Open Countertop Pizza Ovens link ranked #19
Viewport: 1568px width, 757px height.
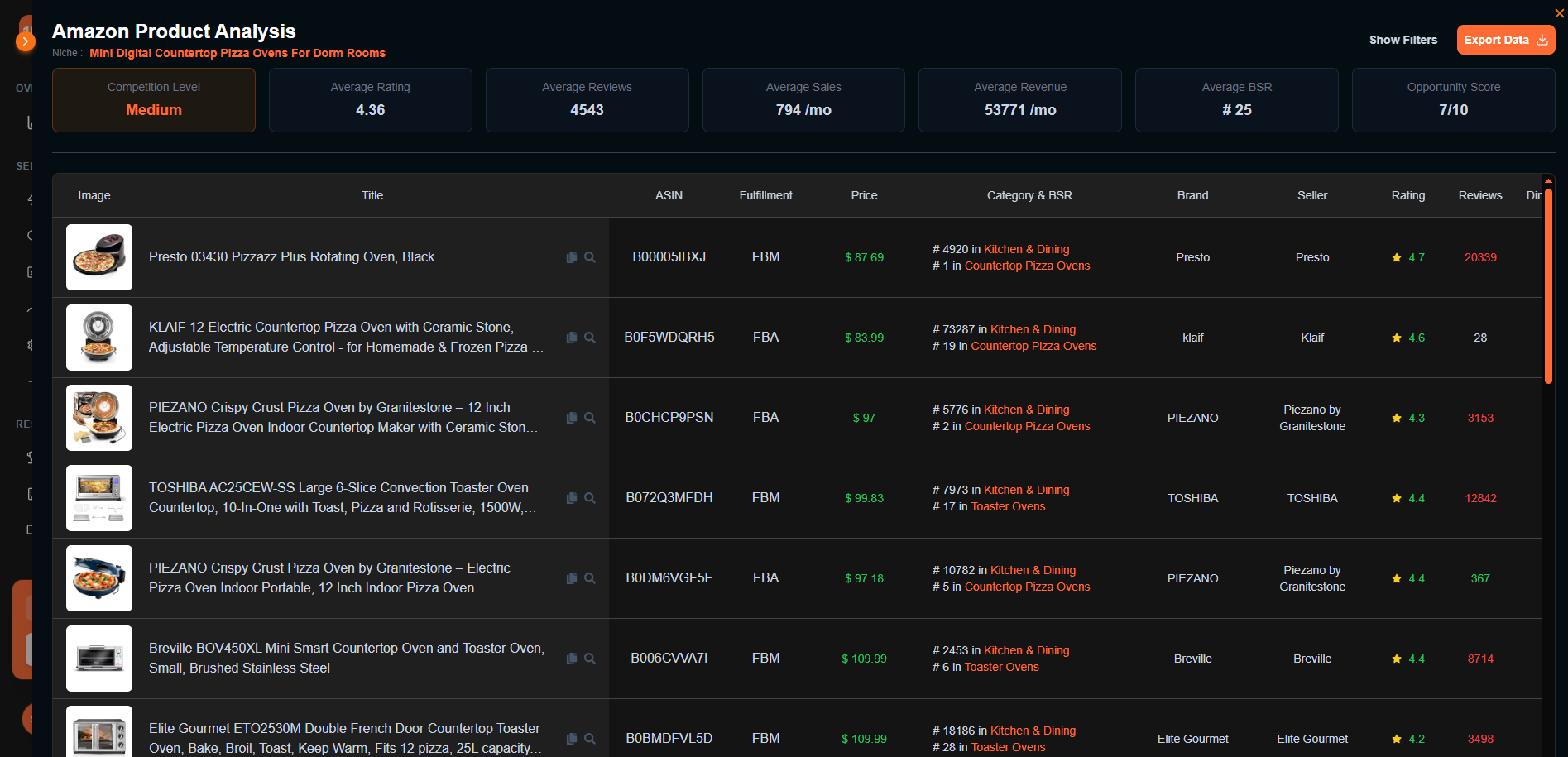click(1033, 346)
